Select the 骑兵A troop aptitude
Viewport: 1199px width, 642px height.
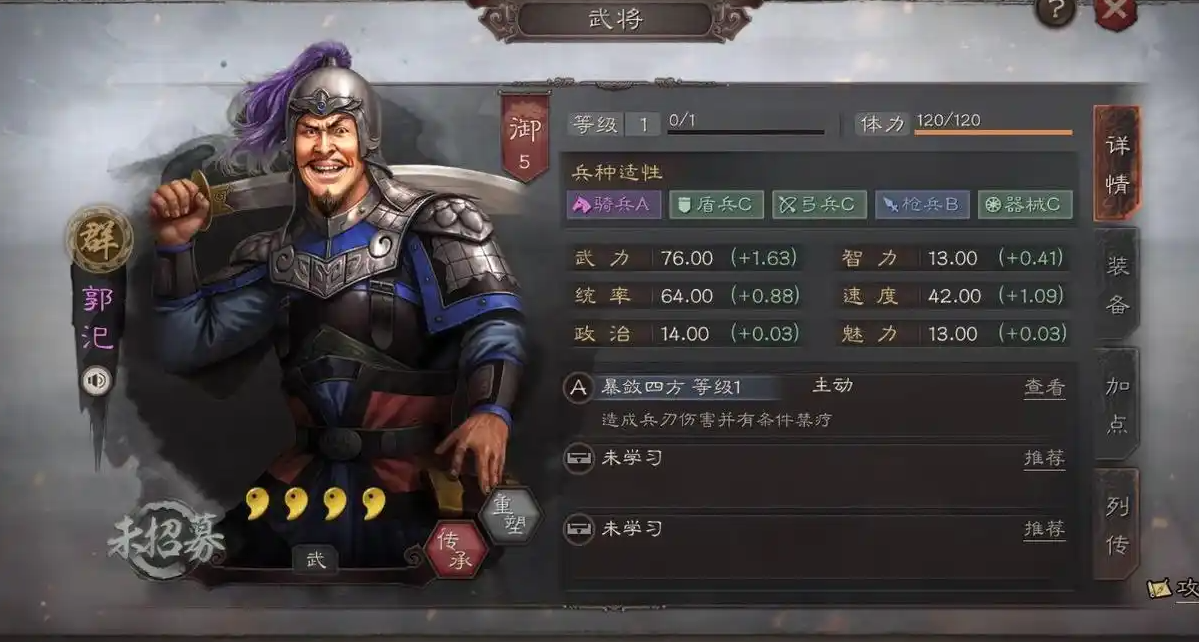tap(614, 205)
